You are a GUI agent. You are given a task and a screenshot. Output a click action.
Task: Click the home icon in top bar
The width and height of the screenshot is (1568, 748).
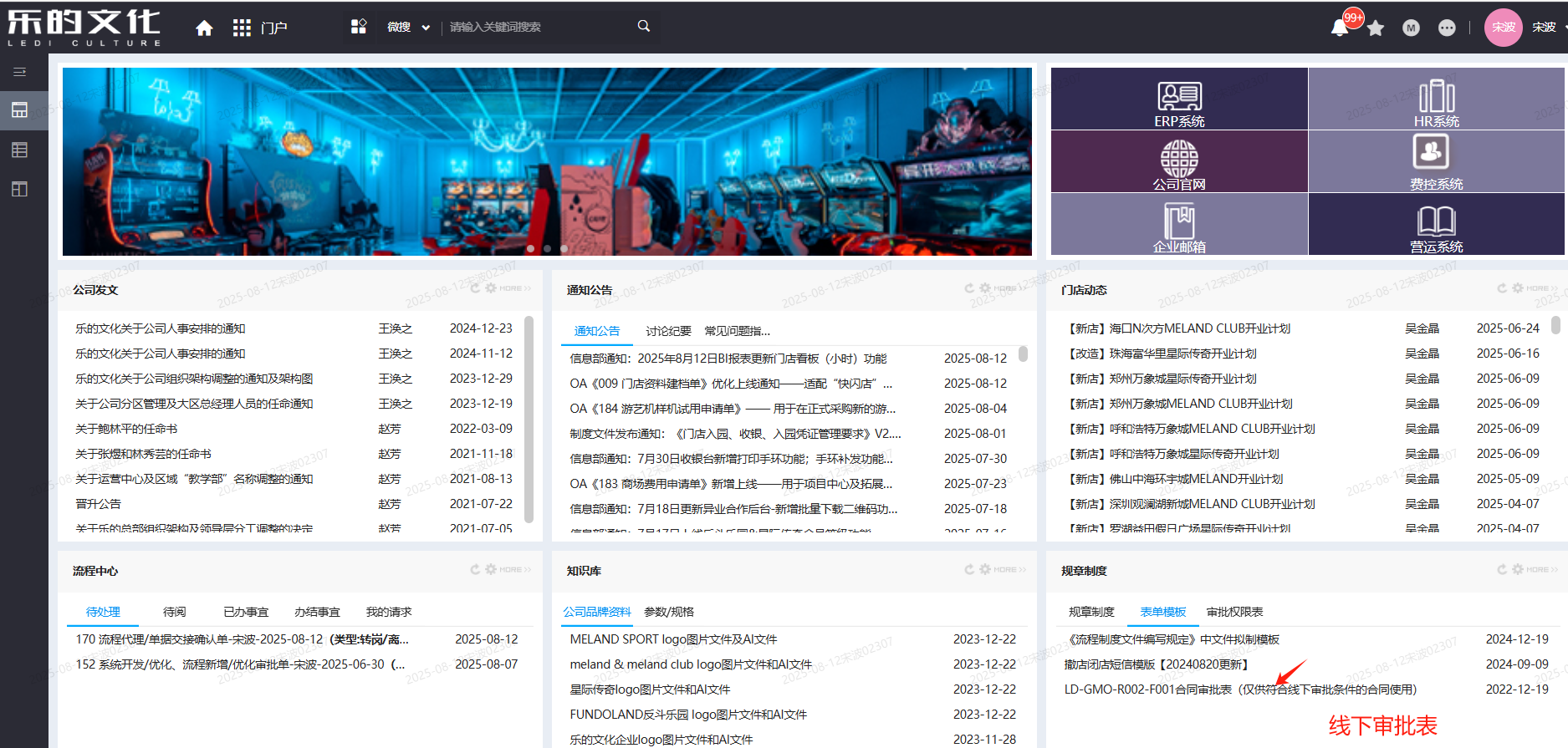click(204, 28)
